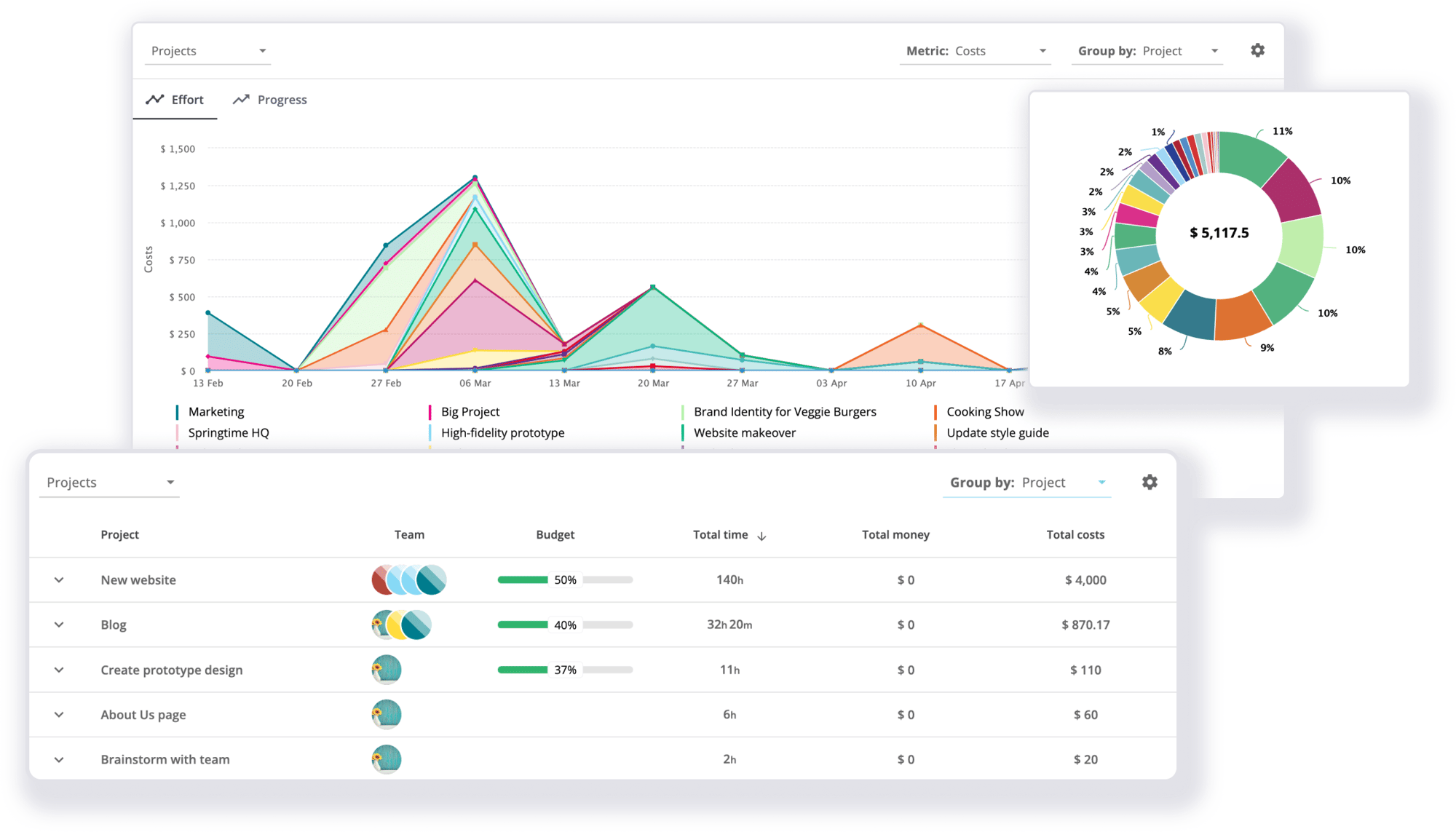
Task: Click the Total money column header
Action: 895,535
